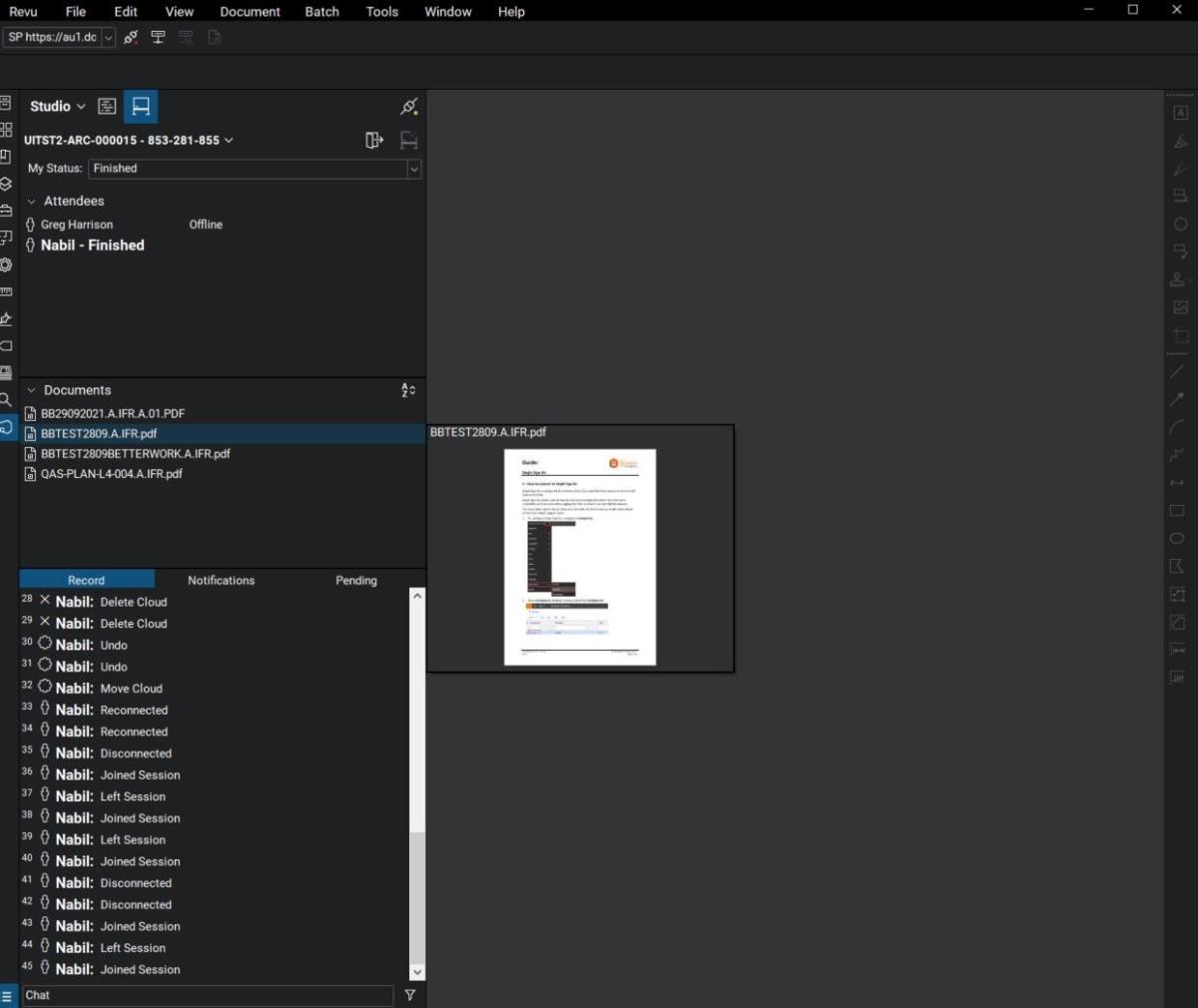1198x1008 pixels.
Task: Select the QAS-PLAN-L4-004.A.IFR.pdf document
Action: tap(111, 474)
